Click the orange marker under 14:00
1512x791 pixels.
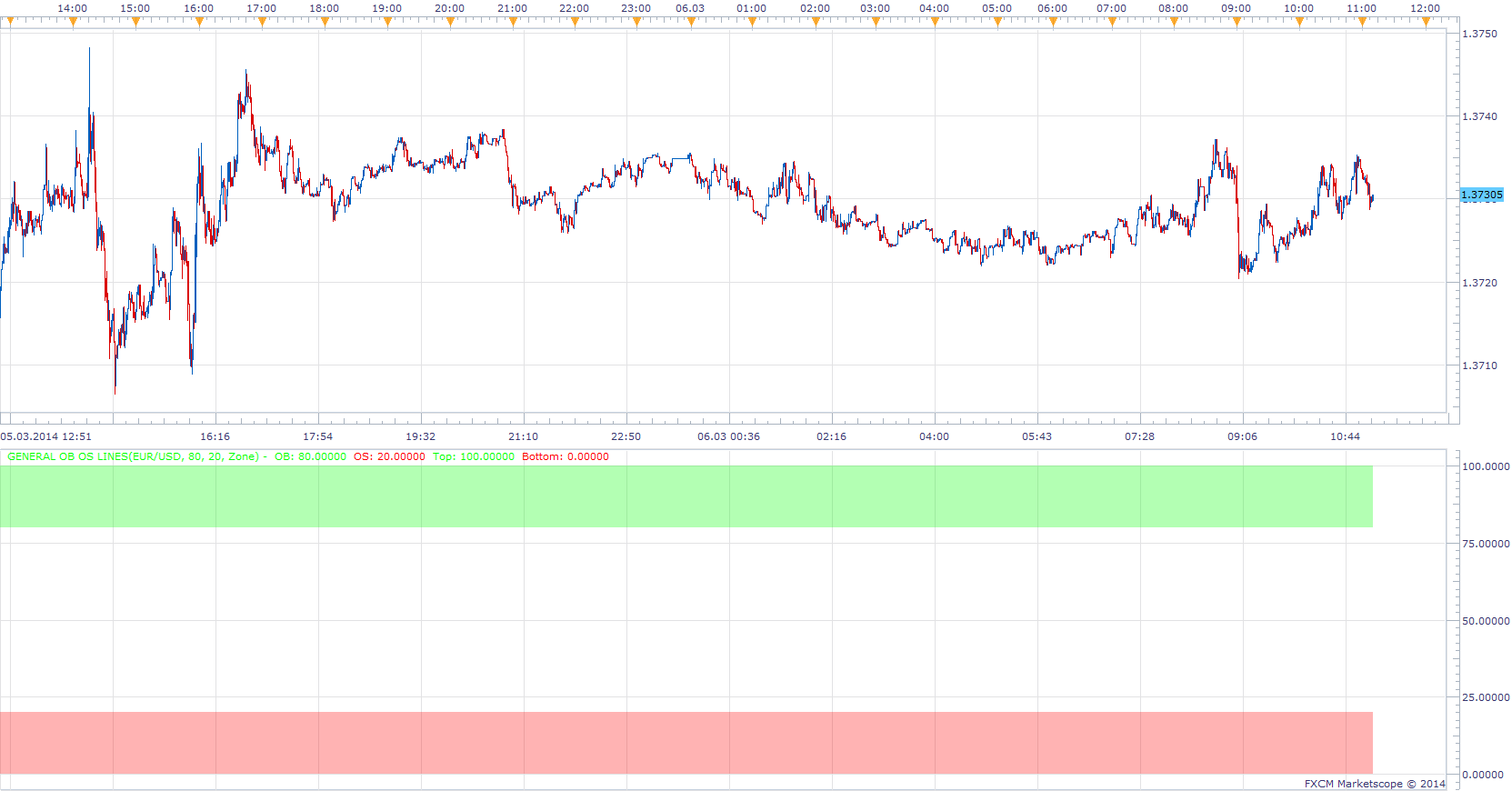click(73, 23)
